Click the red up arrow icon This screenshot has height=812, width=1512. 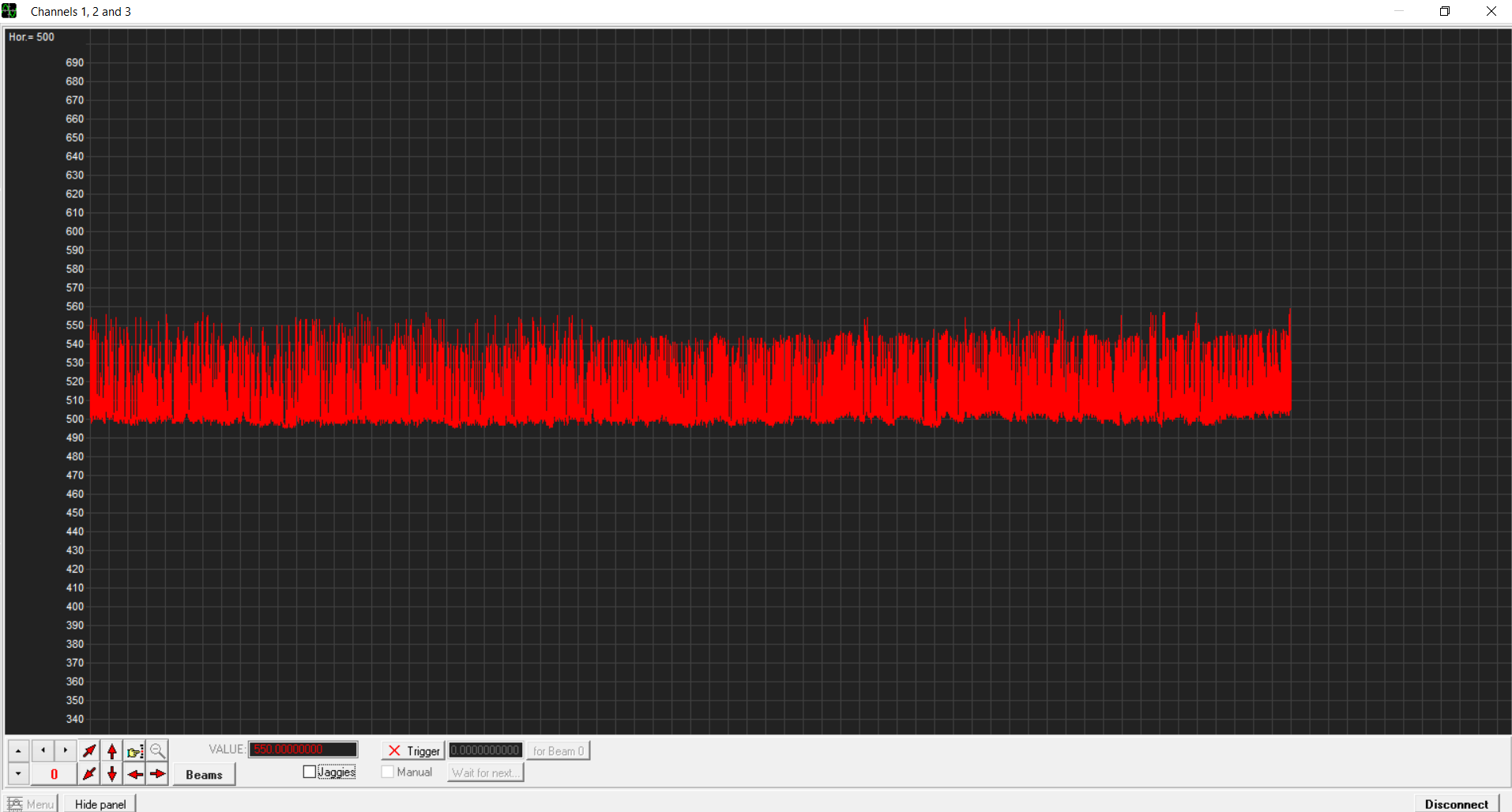[x=112, y=750]
